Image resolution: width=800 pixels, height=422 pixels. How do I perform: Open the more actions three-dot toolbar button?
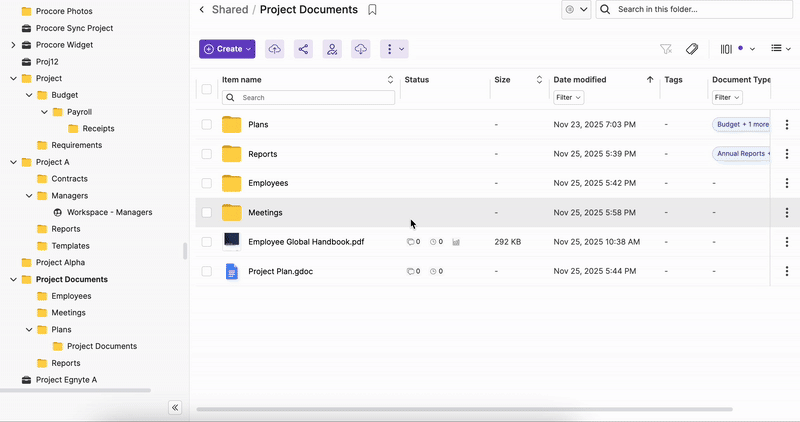(394, 49)
